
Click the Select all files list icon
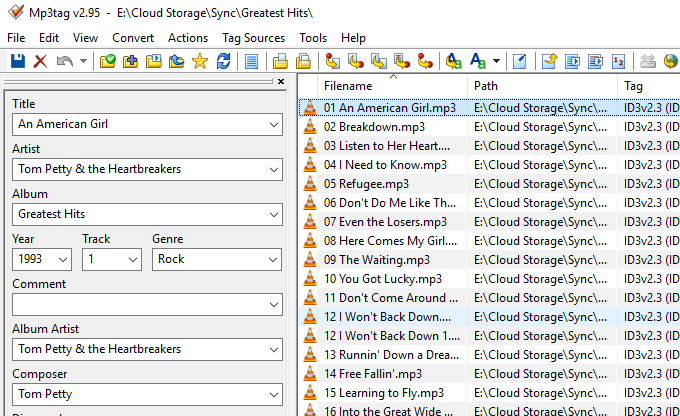[x=252, y=61]
